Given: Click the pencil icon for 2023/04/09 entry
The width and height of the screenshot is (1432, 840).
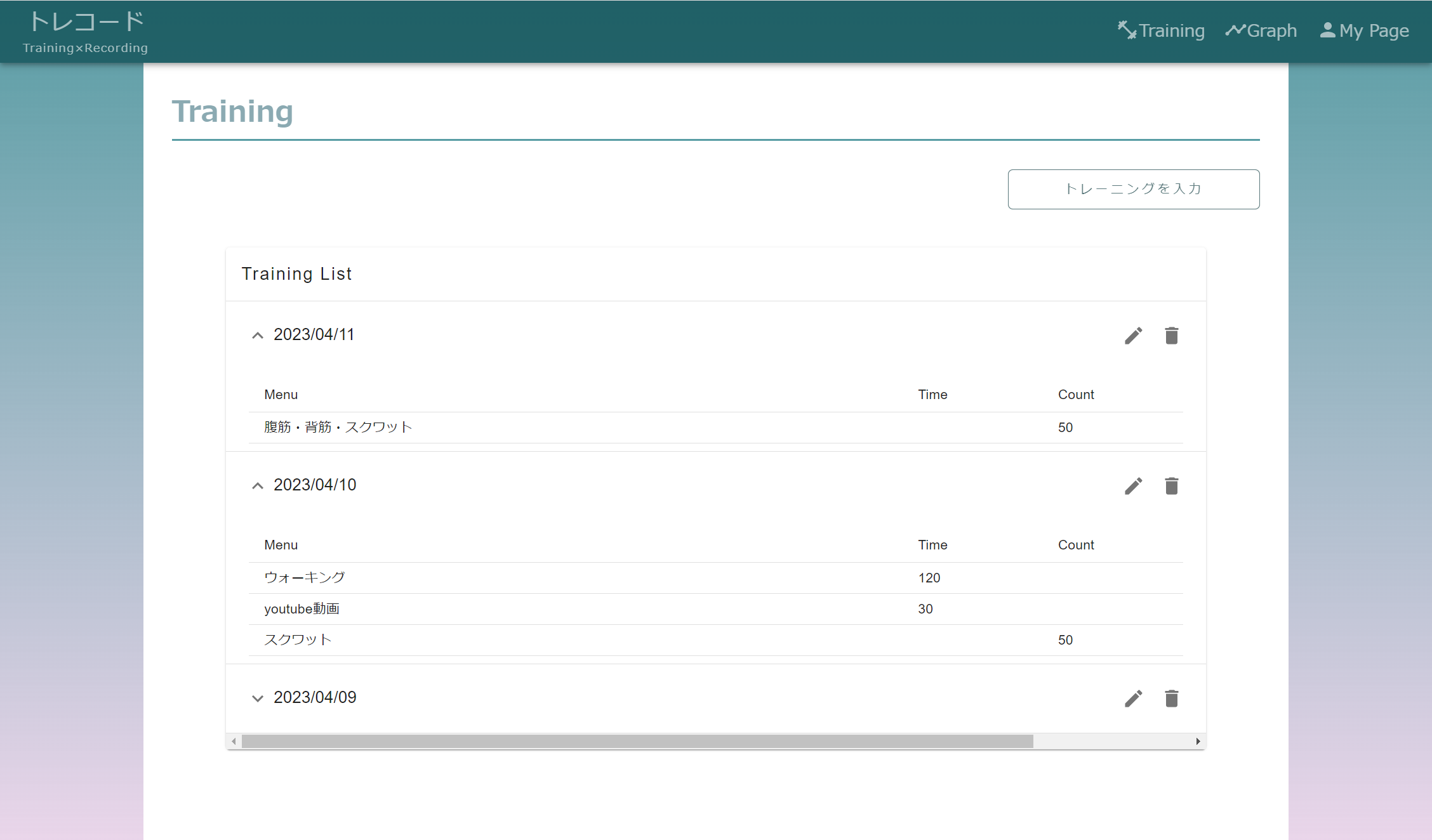Looking at the screenshot, I should (x=1134, y=698).
